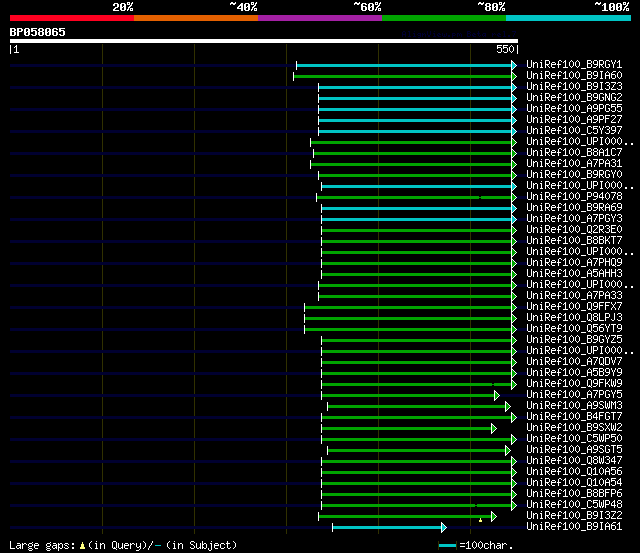This screenshot has height=553, width=640.
Task: Click the cyan 100char scale bar
Action: coord(447,546)
